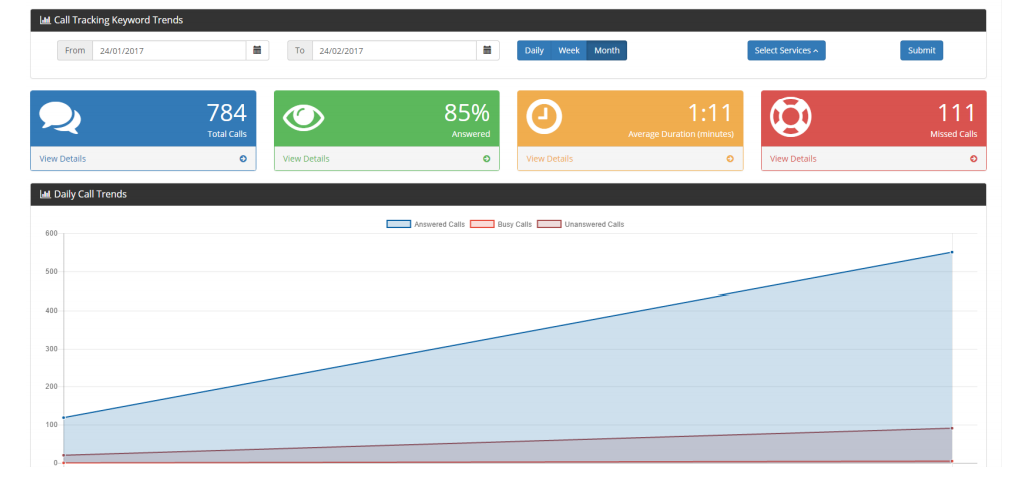Viewport: 1031px width, 487px height.
Task: Switch the period toggle to Daily
Action: (x=534, y=51)
